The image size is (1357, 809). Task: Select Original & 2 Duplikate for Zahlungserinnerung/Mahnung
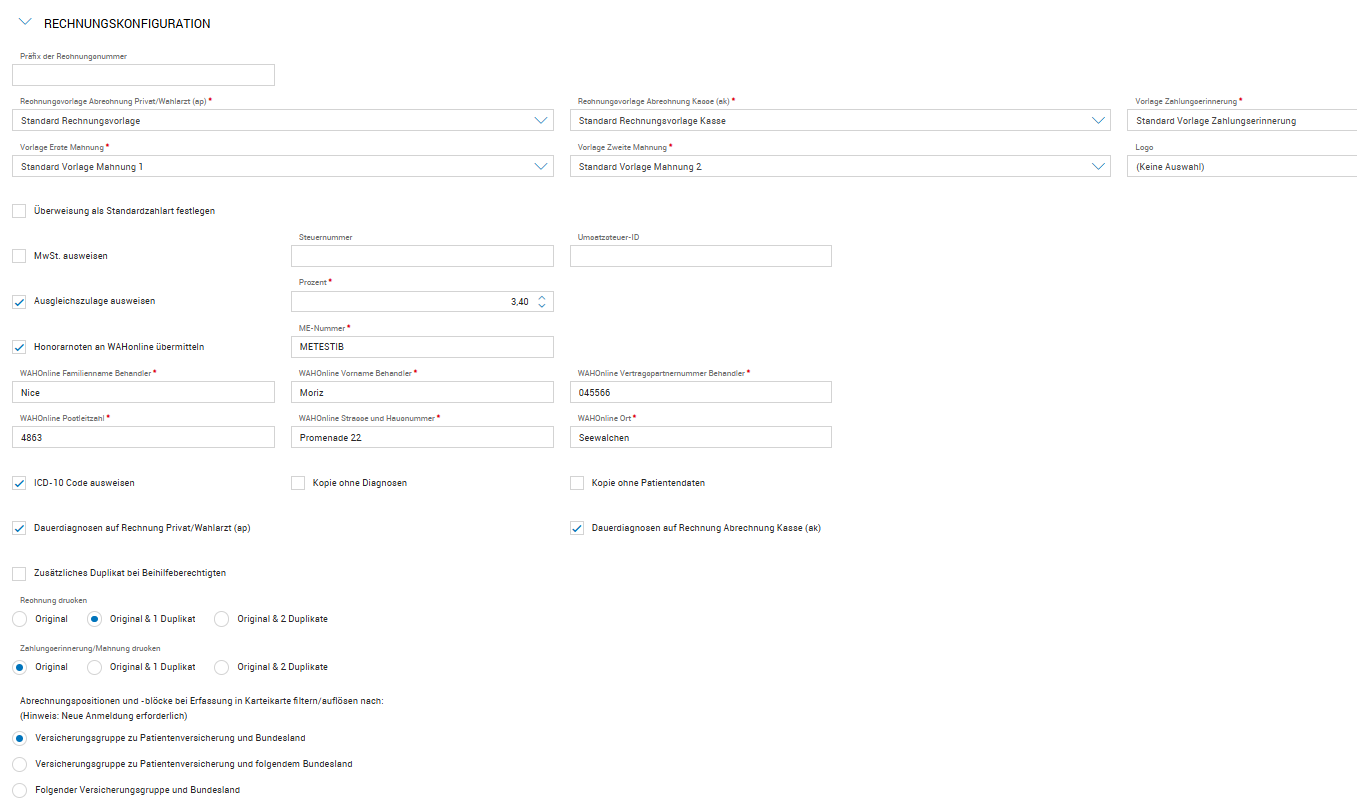pos(222,667)
